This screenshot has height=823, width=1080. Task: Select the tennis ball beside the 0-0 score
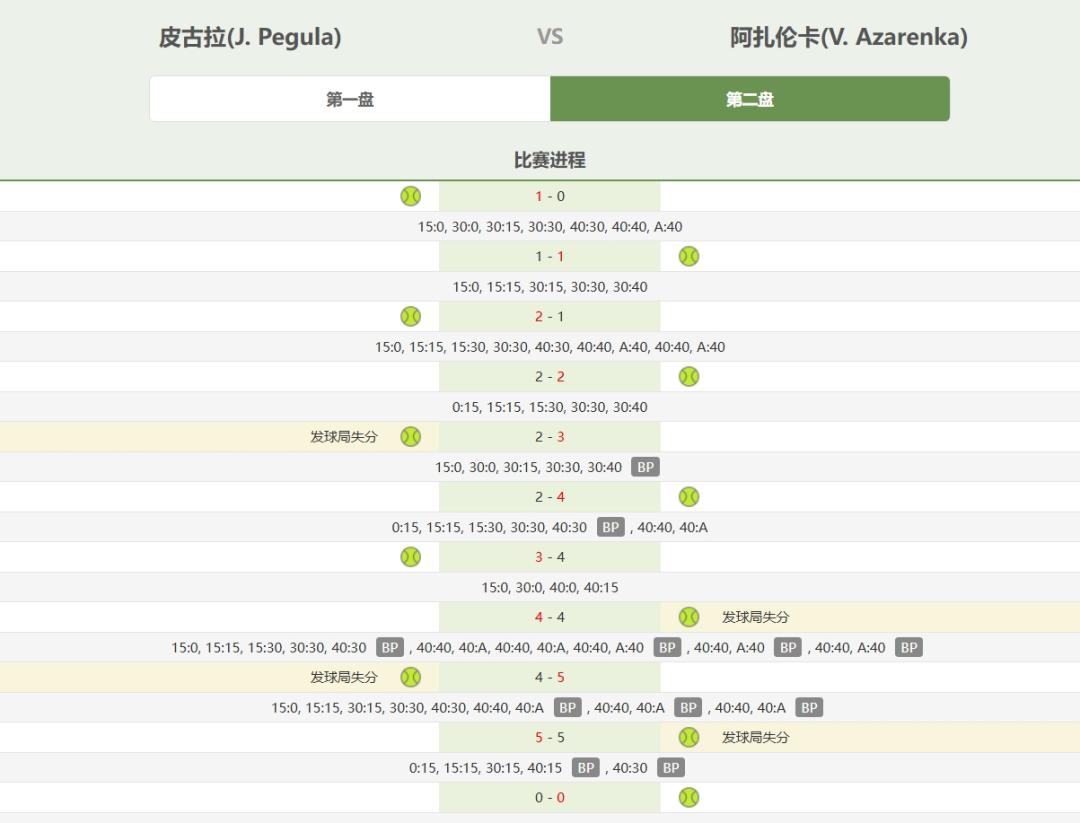click(x=689, y=797)
